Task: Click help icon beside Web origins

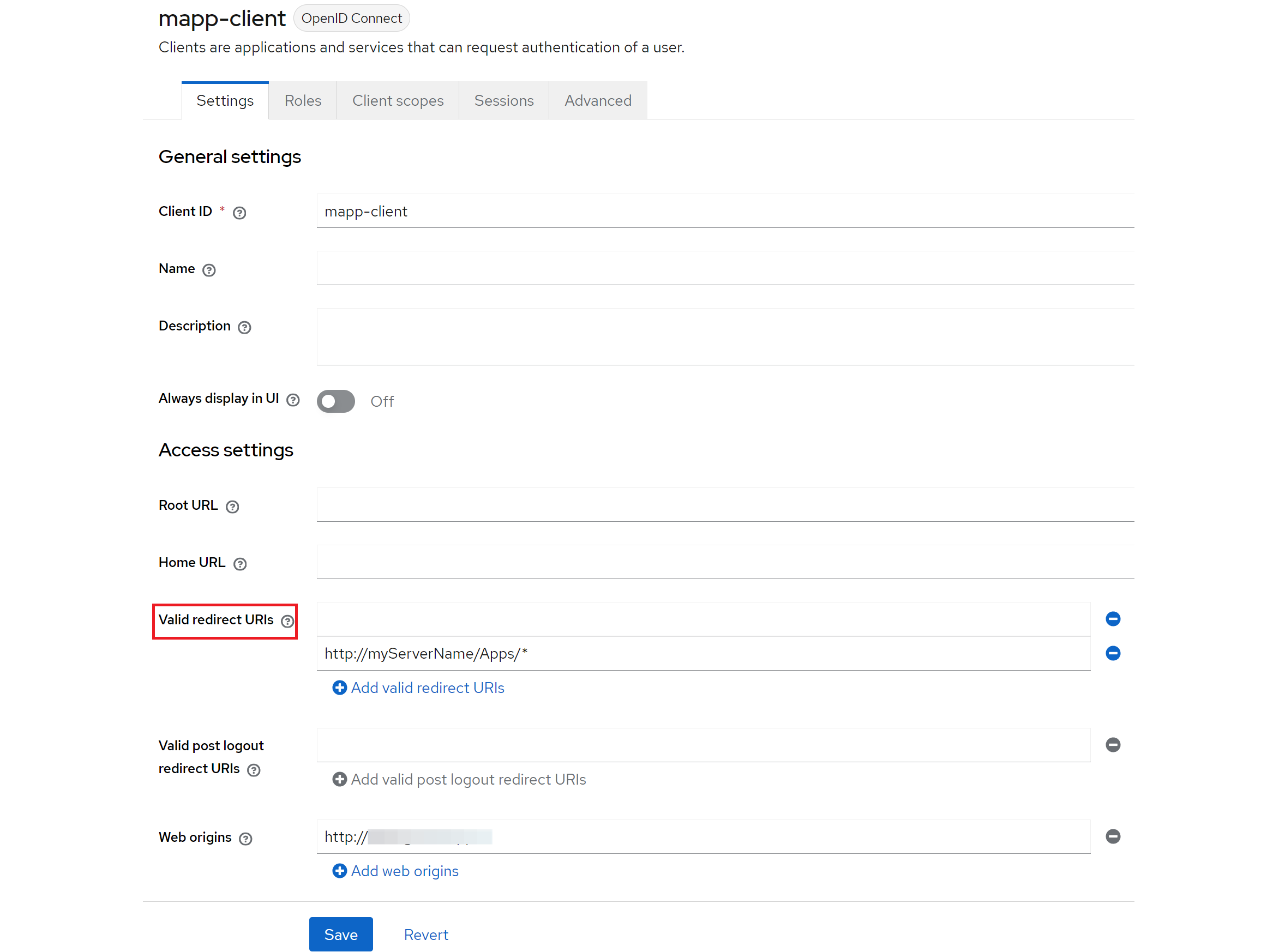Action: point(246,838)
